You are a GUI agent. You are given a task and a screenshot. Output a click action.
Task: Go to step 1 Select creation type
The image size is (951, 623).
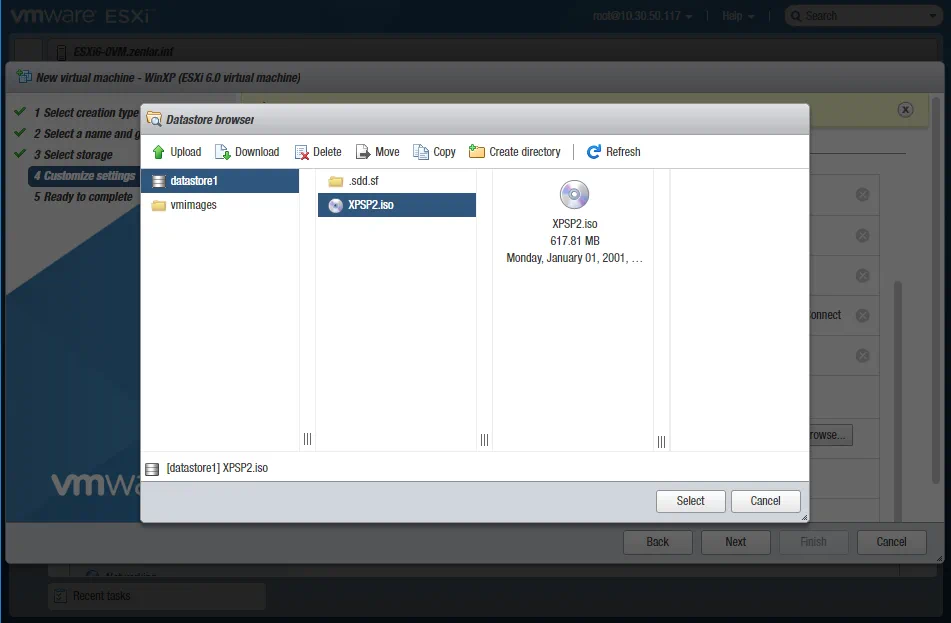[86, 113]
